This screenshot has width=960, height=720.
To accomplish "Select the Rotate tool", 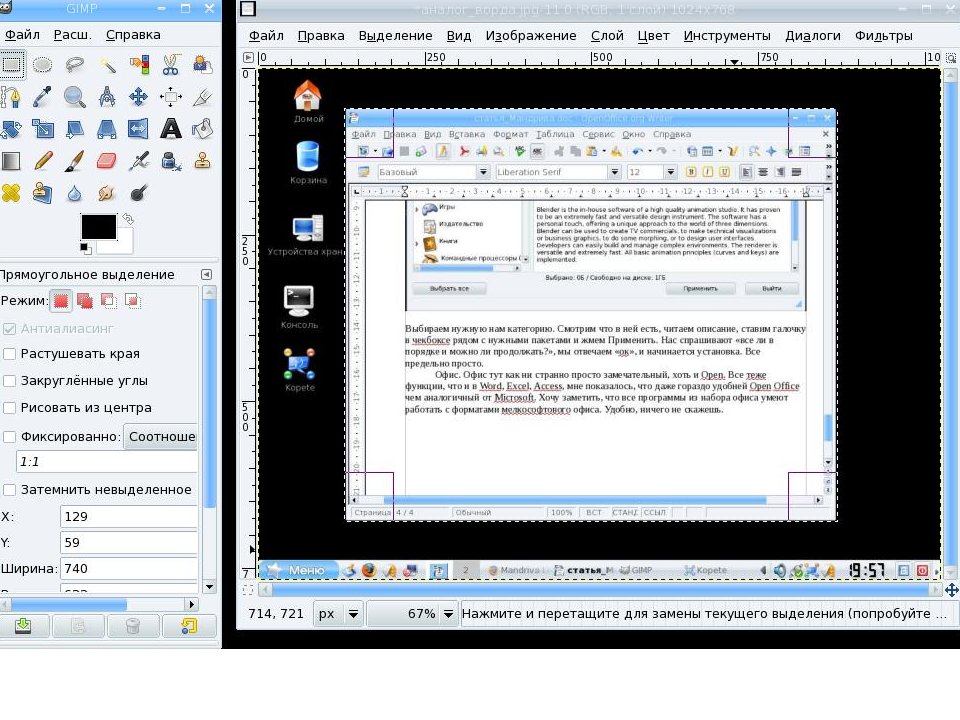I will click(x=11, y=129).
